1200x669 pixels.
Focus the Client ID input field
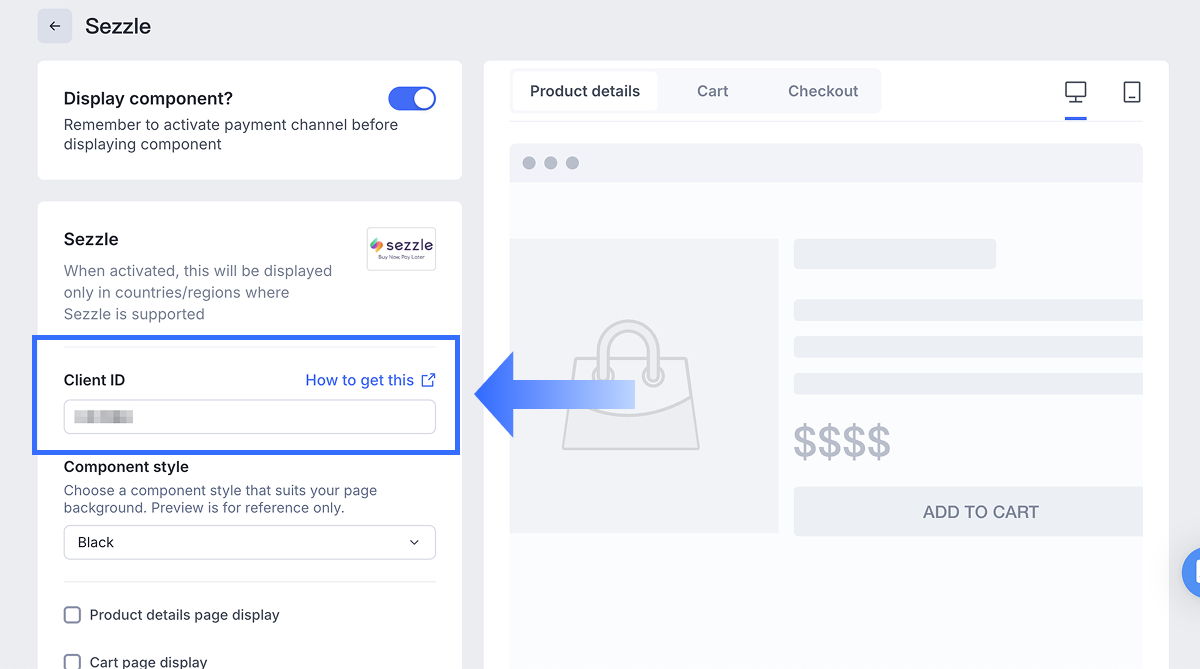249,417
